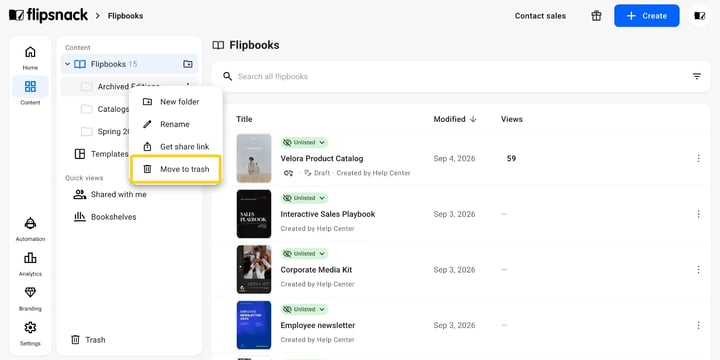Open Unlisted dropdown for Interactive Sales Playbook

coord(304,198)
